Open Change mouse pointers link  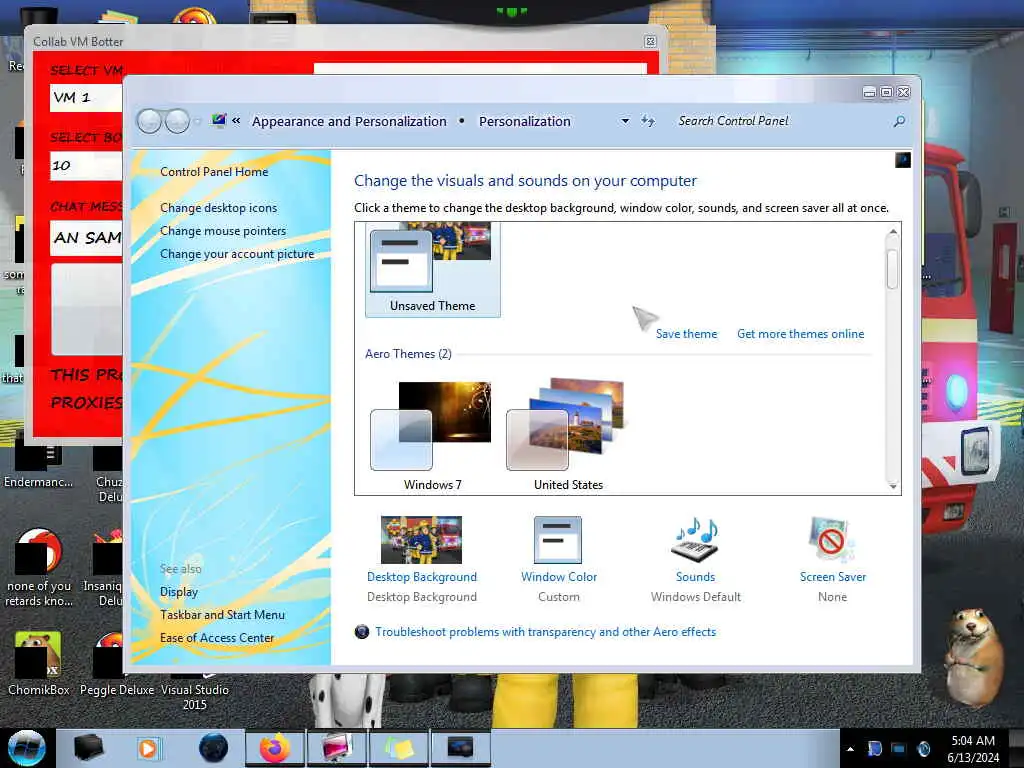[223, 231]
